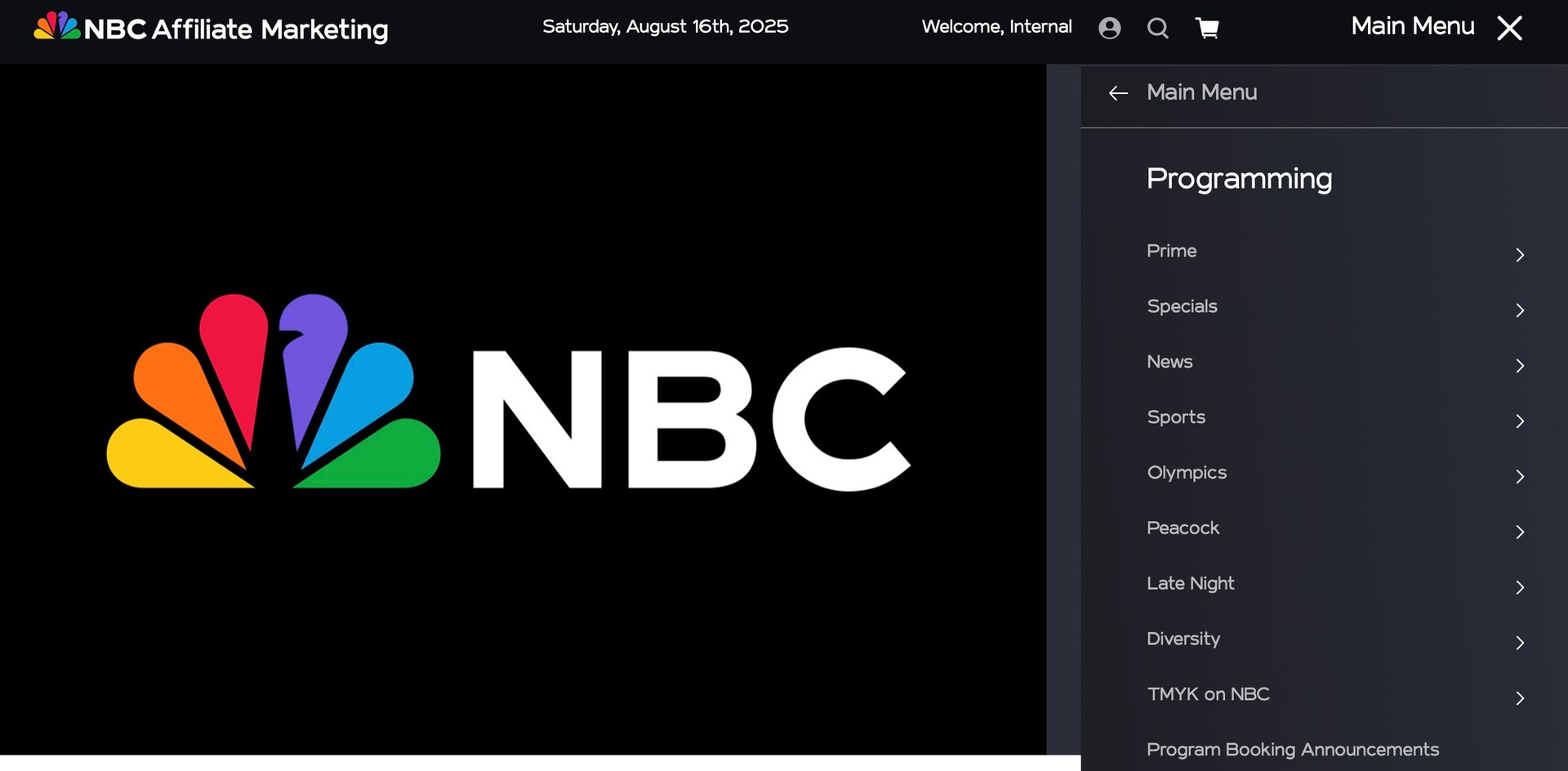Screen dimensions: 1568x771
Task: Click the NBC Affiliate Marketing title
Action: coord(236,29)
